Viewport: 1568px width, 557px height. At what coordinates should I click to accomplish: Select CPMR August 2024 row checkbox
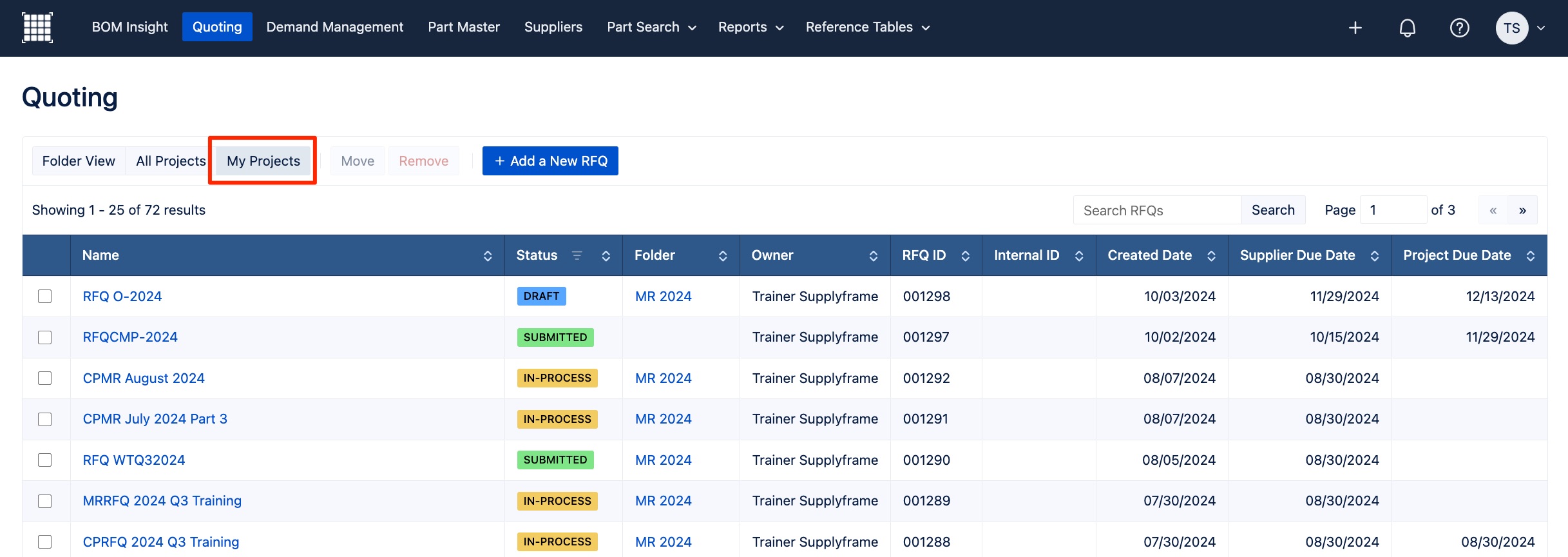coord(44,378)
